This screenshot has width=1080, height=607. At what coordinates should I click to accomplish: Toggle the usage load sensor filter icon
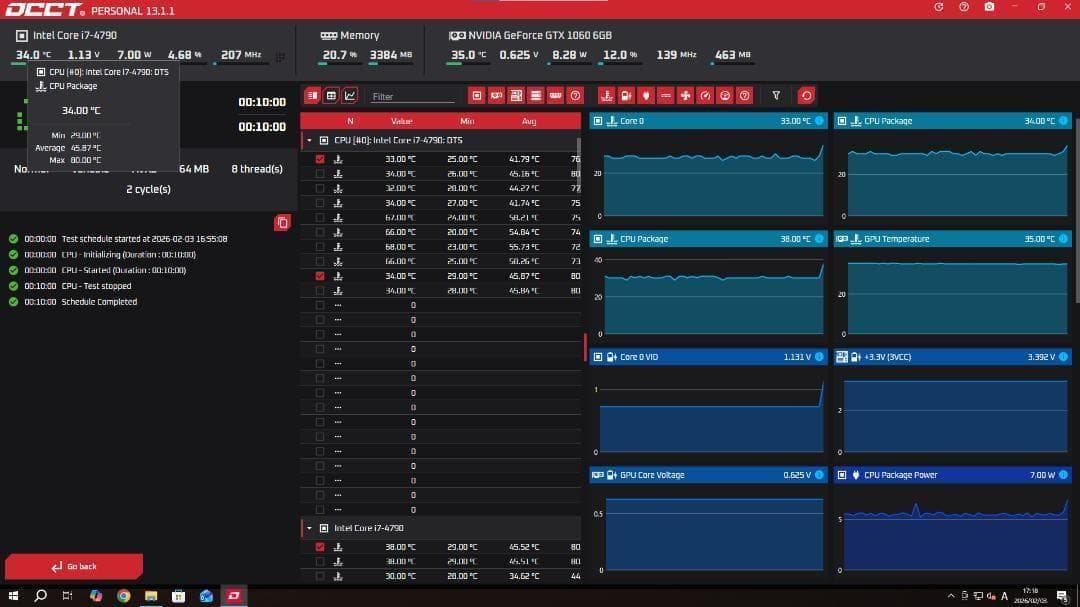coord(725,96)
